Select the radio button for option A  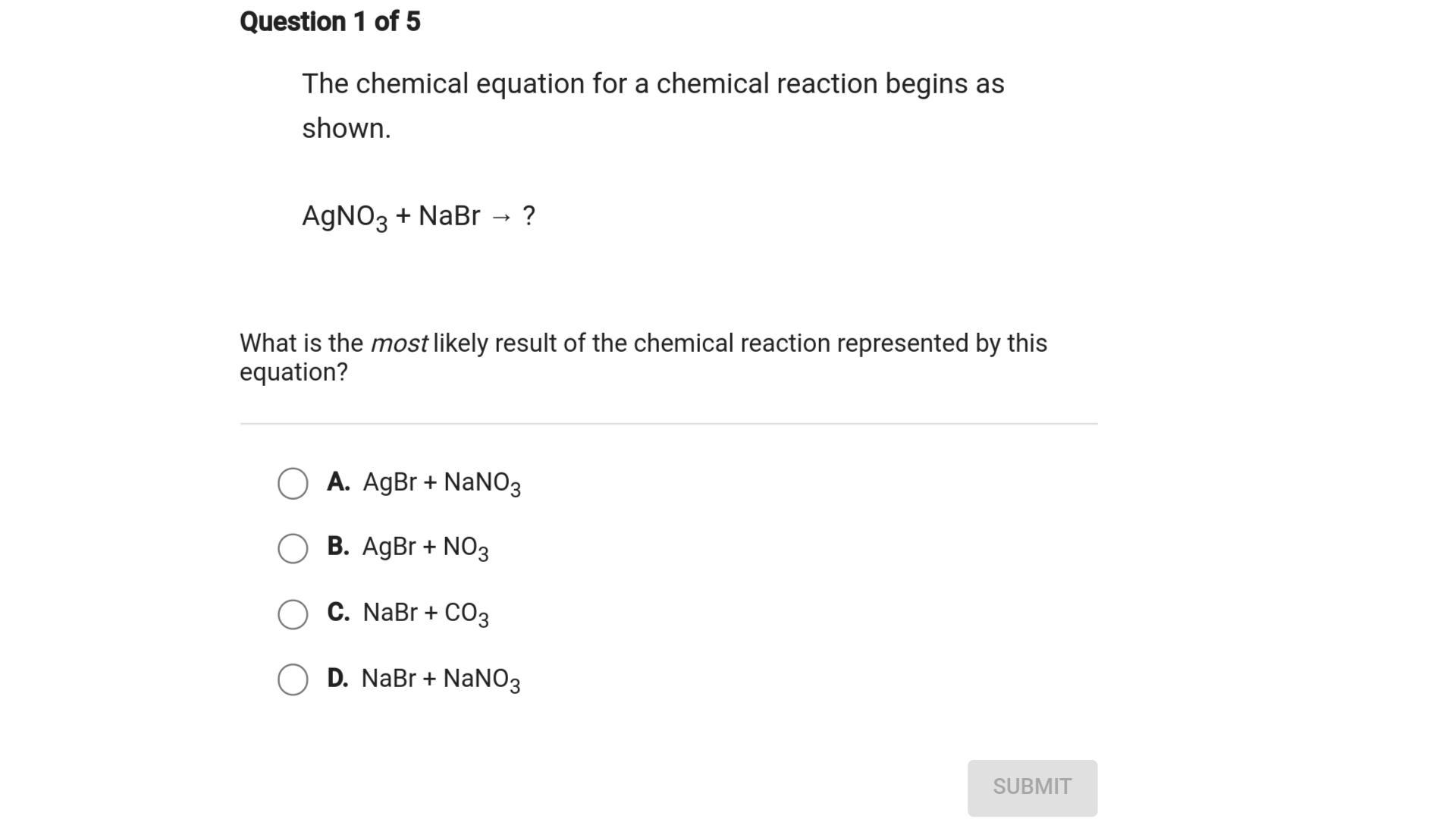pyautogui.click(x=293, y=483)
